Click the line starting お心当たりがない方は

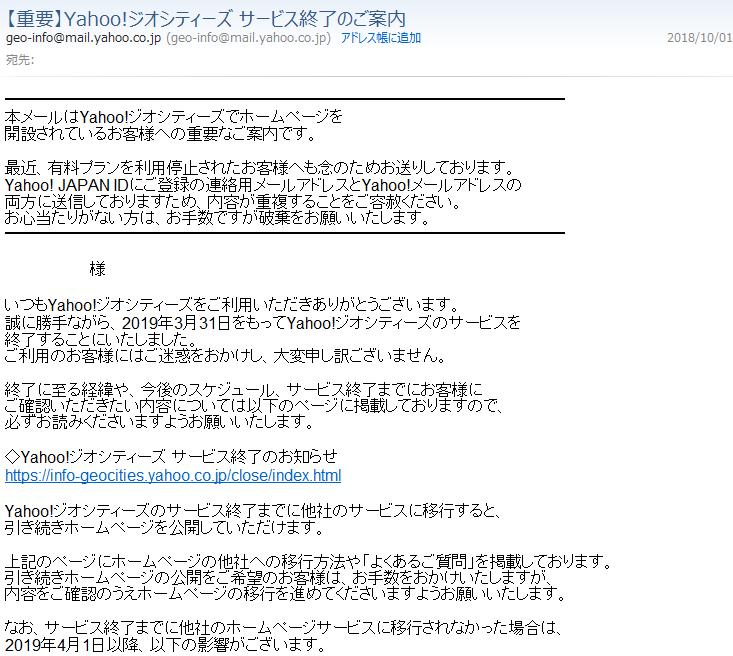pos(217,218)
